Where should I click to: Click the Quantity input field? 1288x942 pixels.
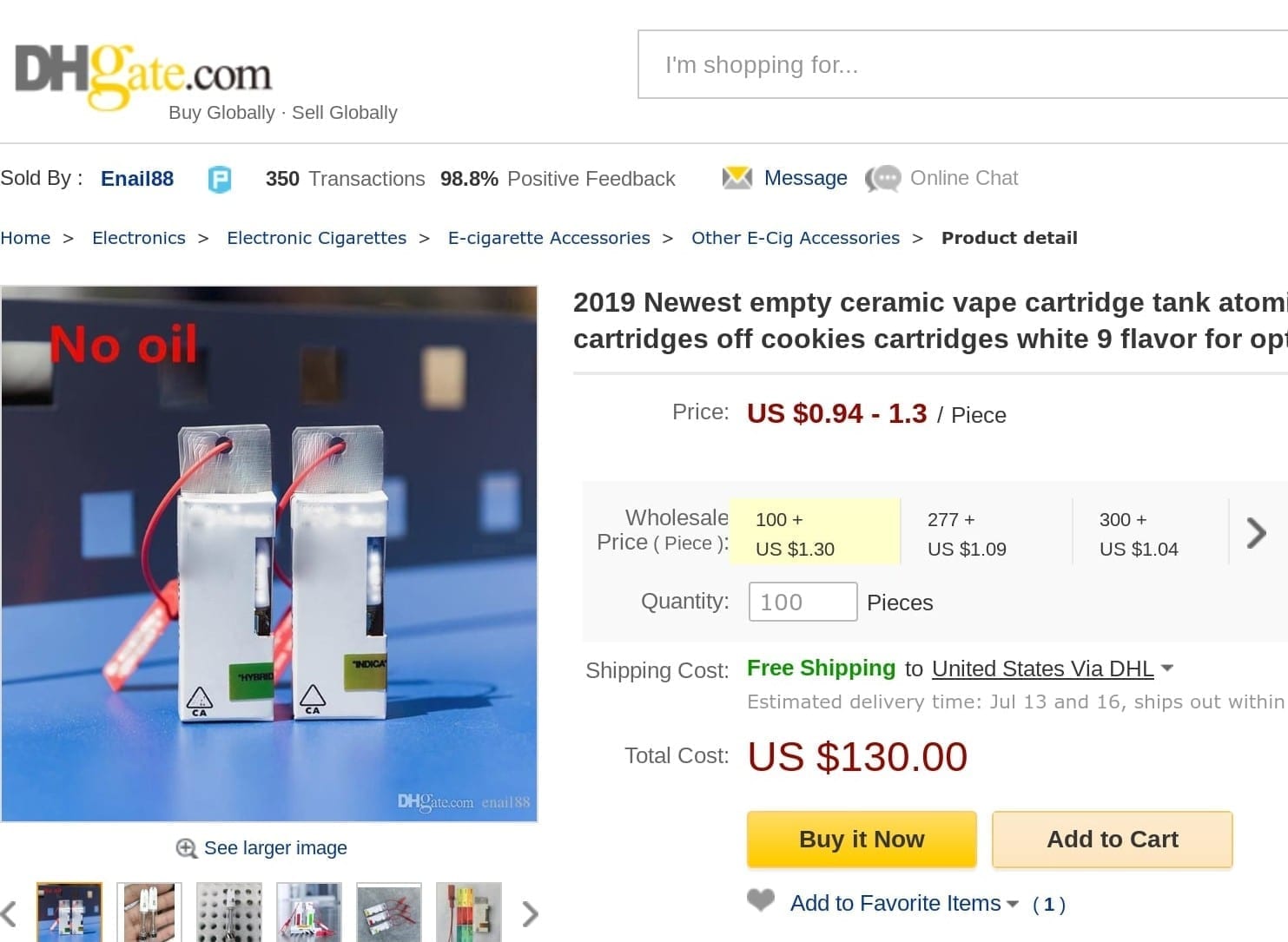click(x=802, y=602)
